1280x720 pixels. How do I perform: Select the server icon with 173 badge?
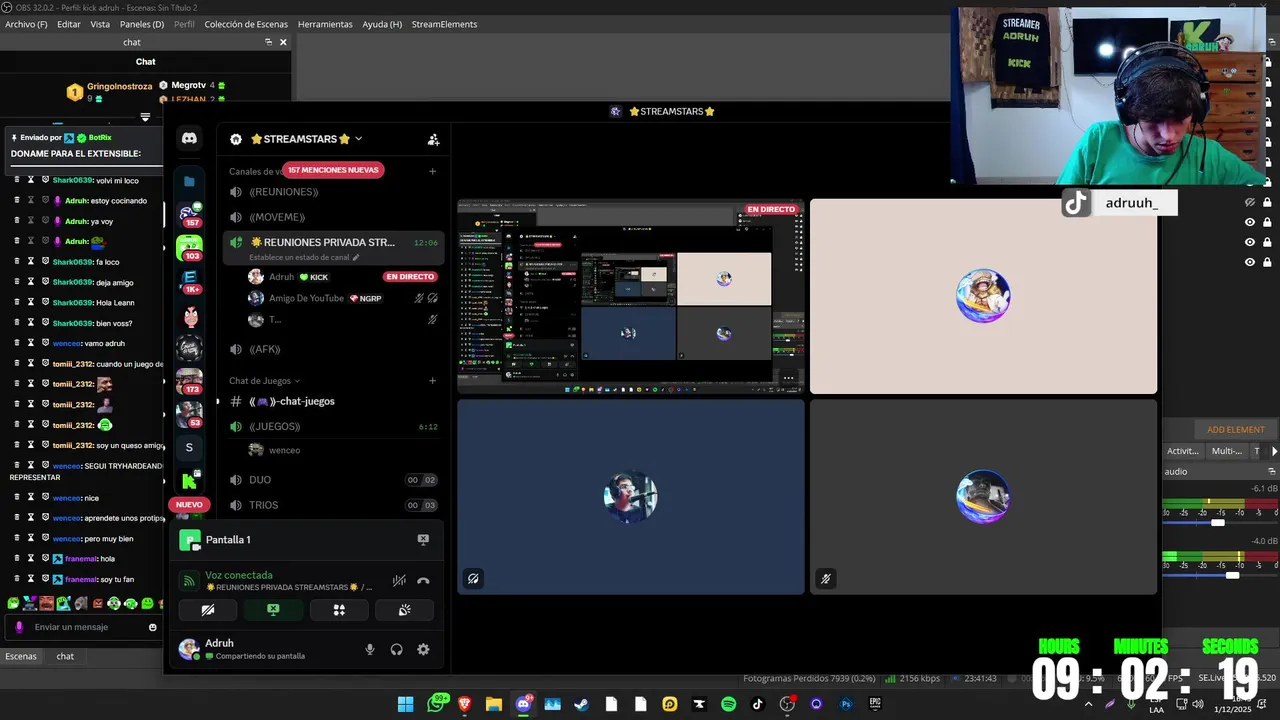pyautogui.click(x=189, y=381)
